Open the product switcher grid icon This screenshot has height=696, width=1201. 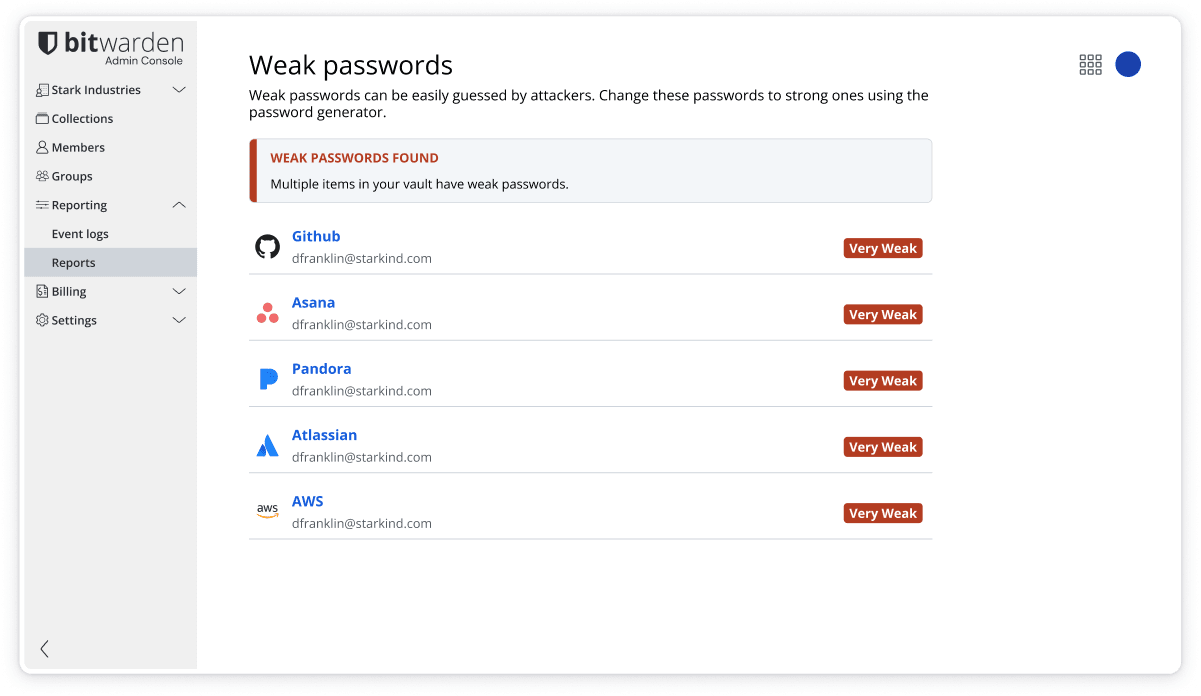click(x=1090, y=64)
